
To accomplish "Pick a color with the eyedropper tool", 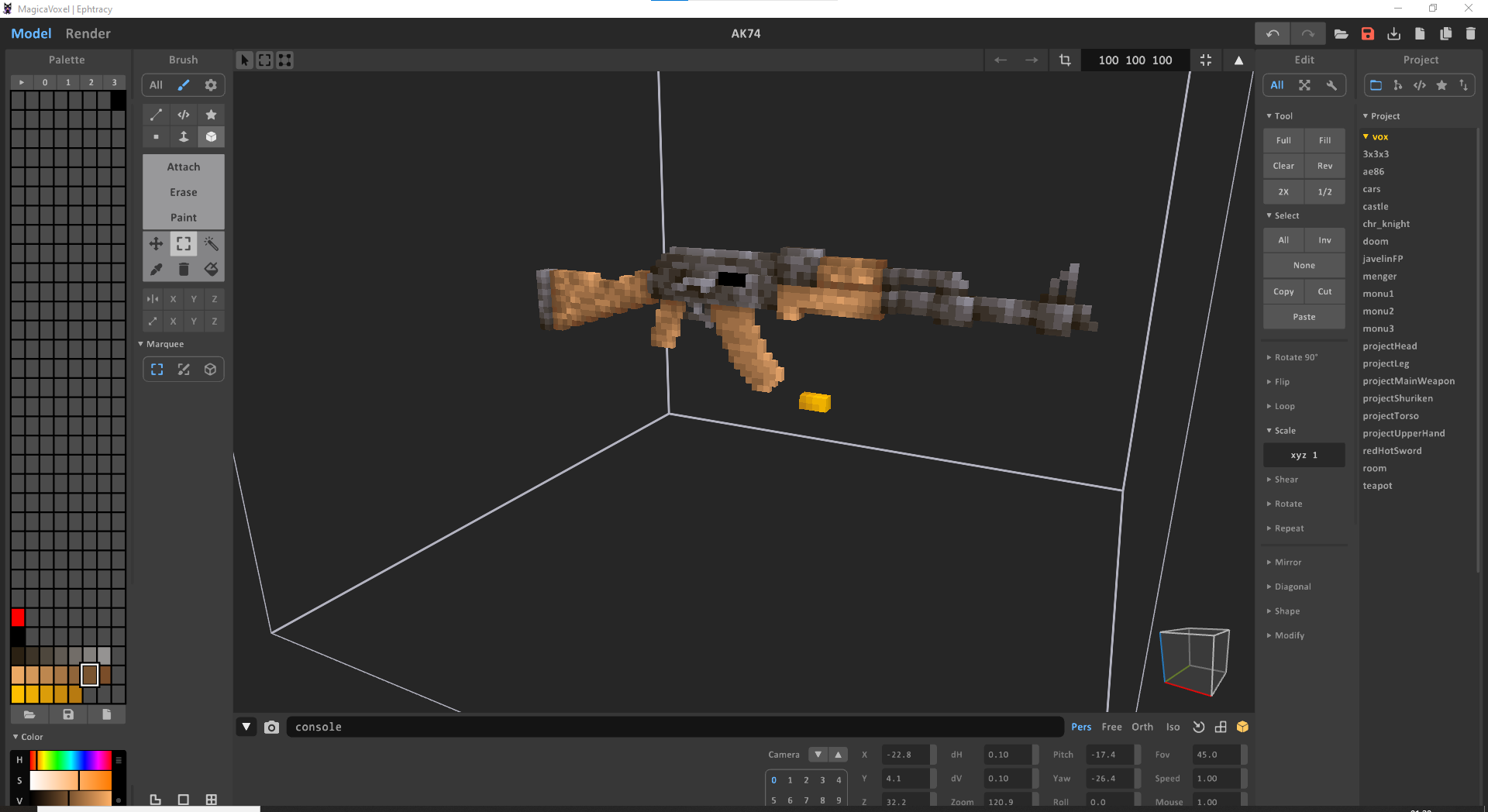I will 156,270.
